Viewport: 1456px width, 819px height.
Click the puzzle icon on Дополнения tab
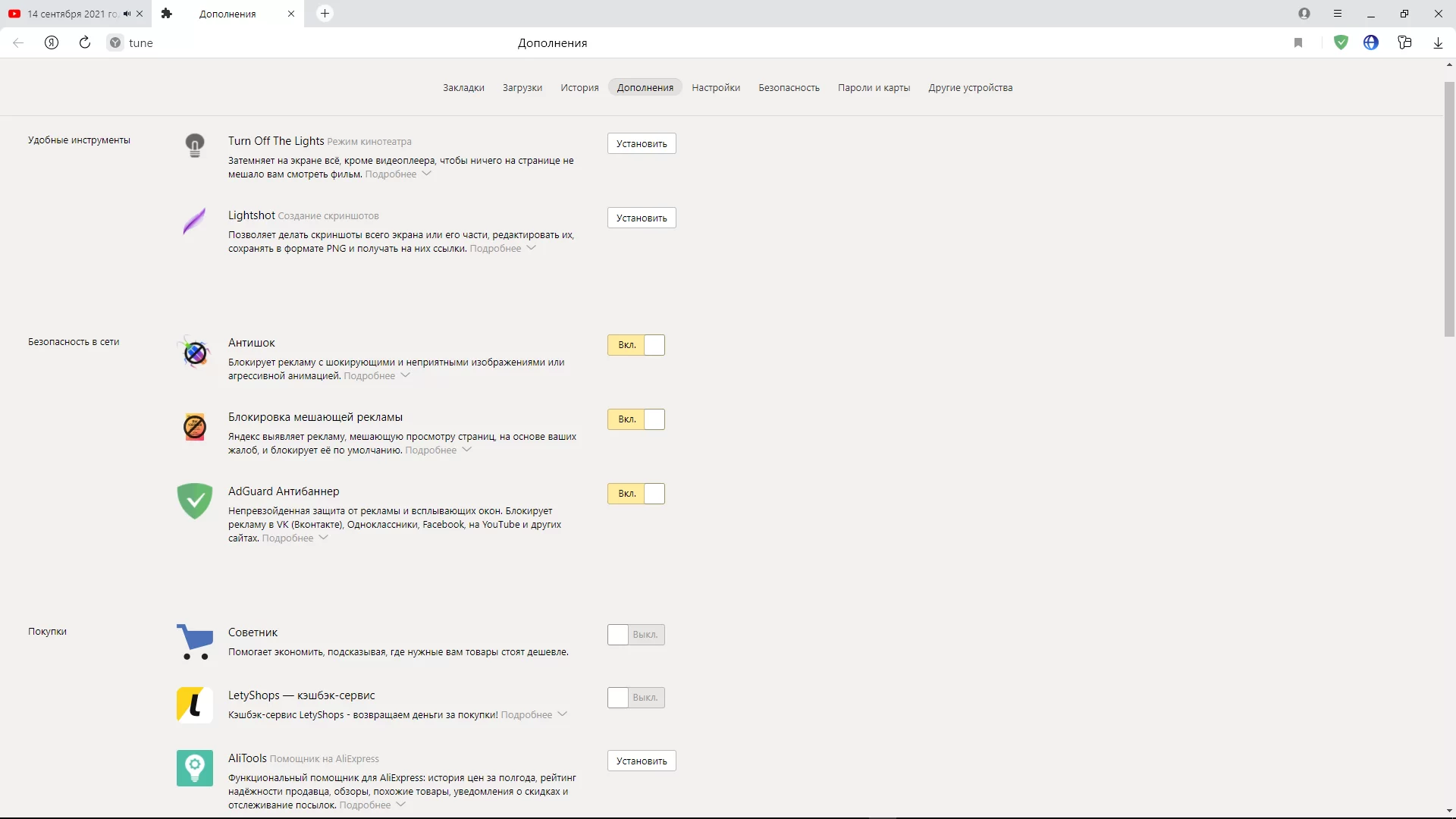coord(167,14)
